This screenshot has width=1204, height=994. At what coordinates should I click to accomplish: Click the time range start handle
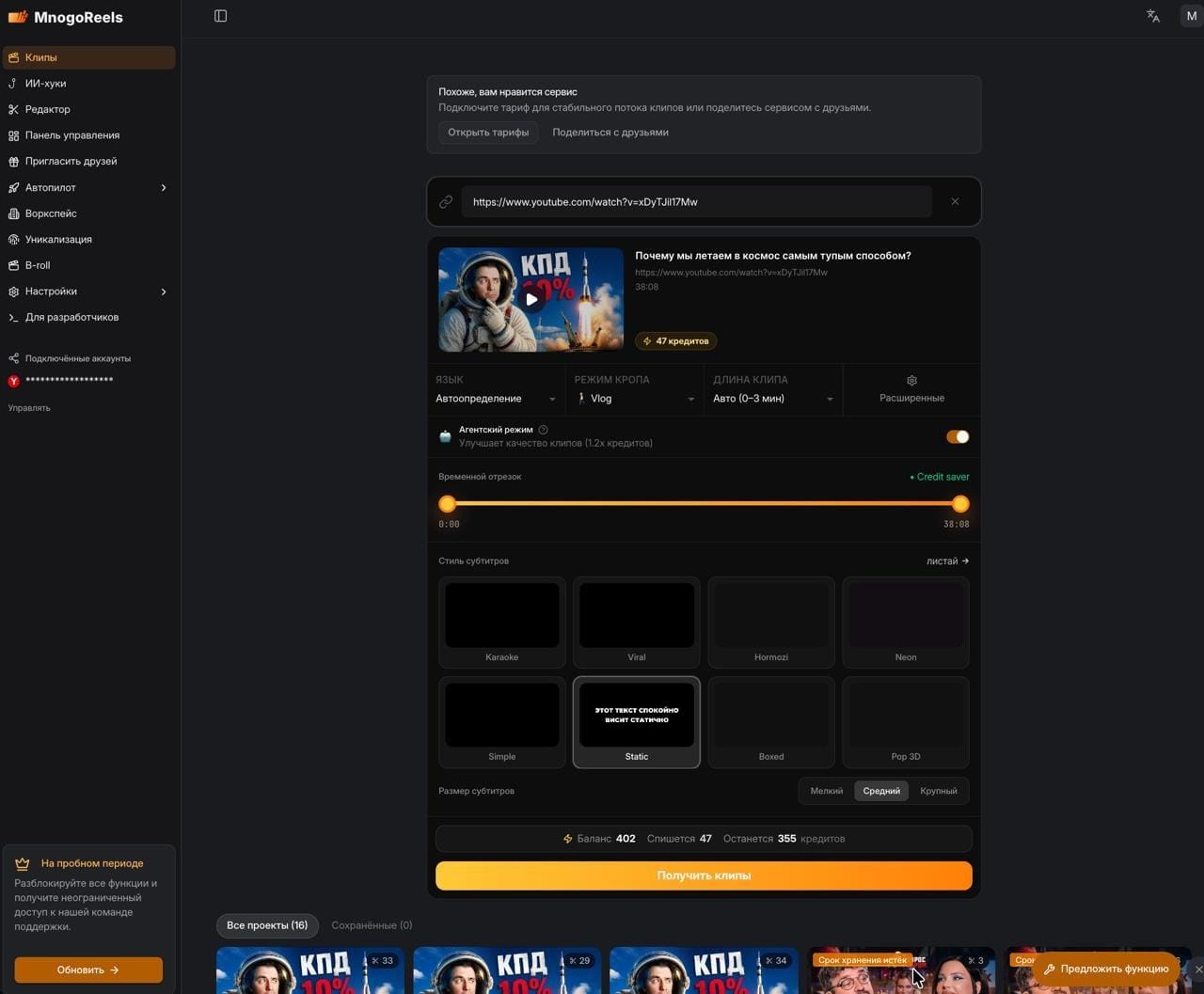(448, 504)
